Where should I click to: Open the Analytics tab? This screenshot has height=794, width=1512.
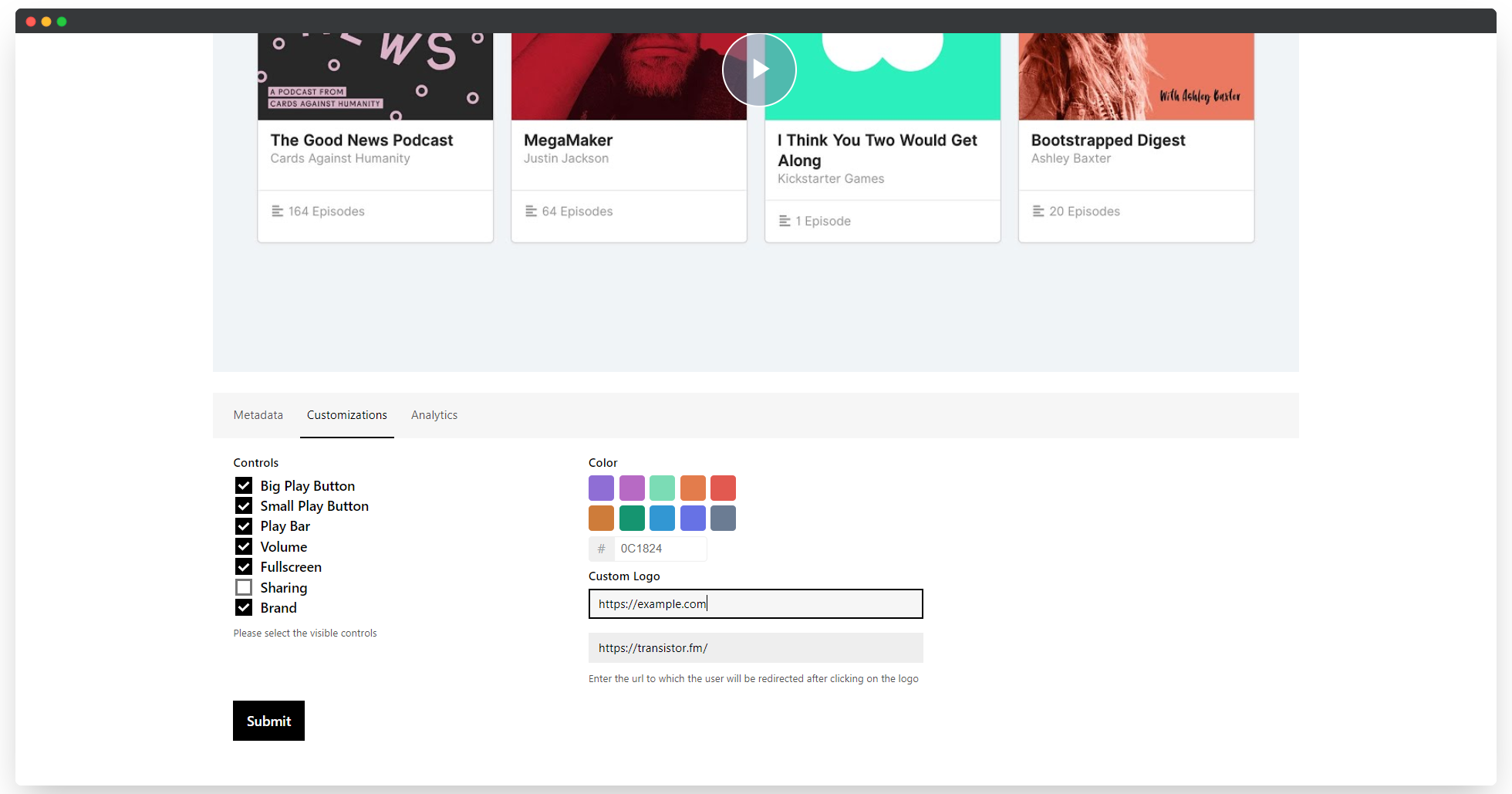click(434, 415)
